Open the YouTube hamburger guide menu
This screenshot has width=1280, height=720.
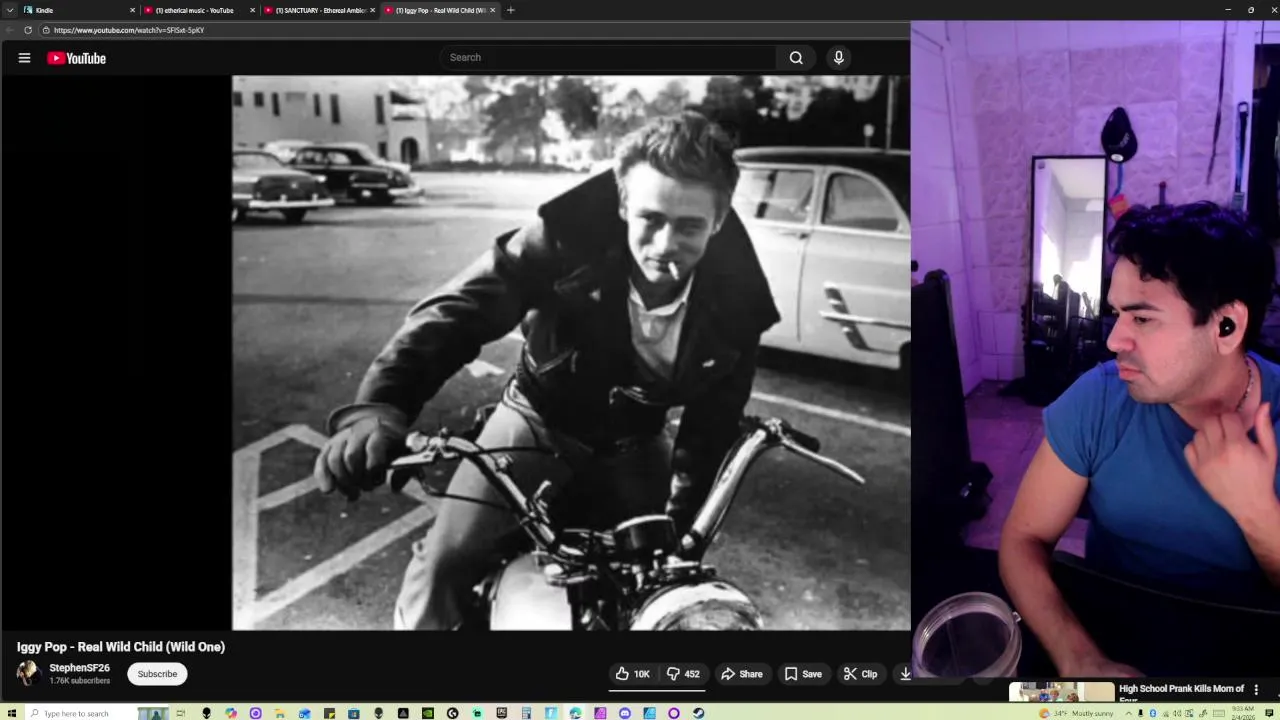pyautogui.click(x=24, y=58)
